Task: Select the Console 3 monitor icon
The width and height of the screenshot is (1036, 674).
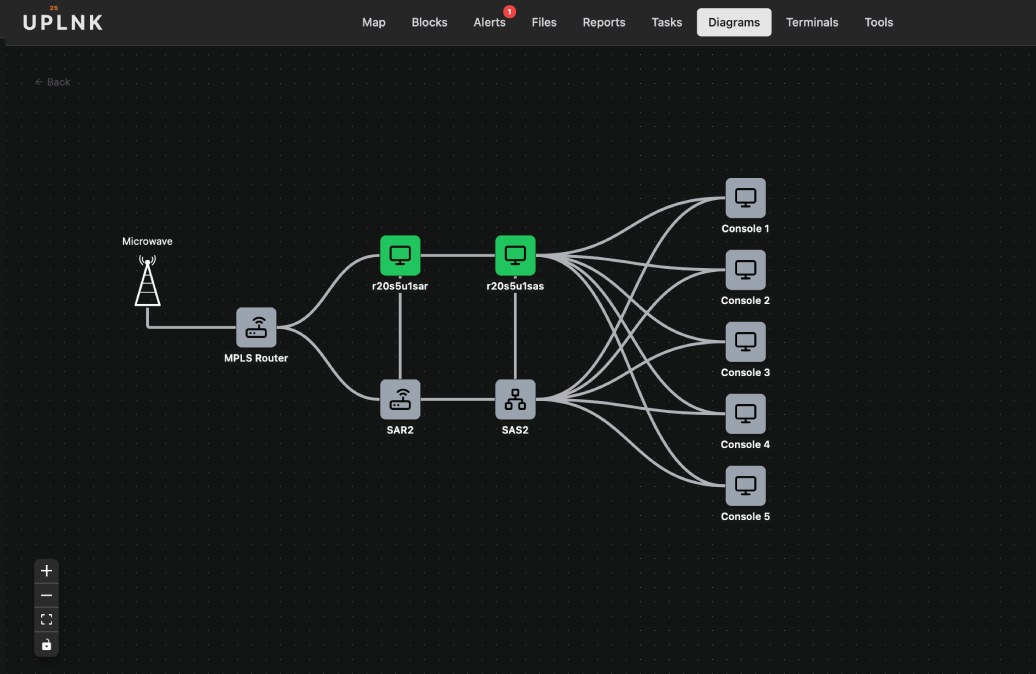Action: coord(745,342)
